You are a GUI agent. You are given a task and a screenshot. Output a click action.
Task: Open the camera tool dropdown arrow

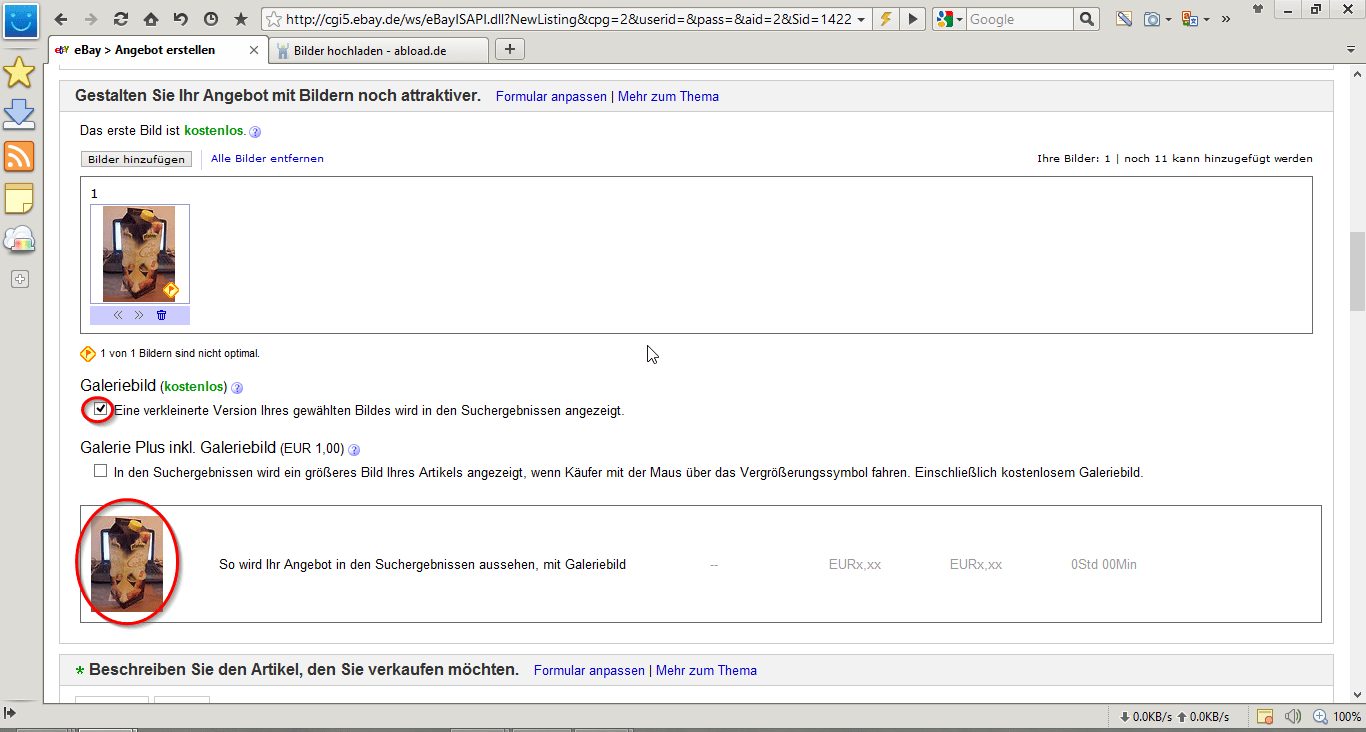(x=1167, y=18)
